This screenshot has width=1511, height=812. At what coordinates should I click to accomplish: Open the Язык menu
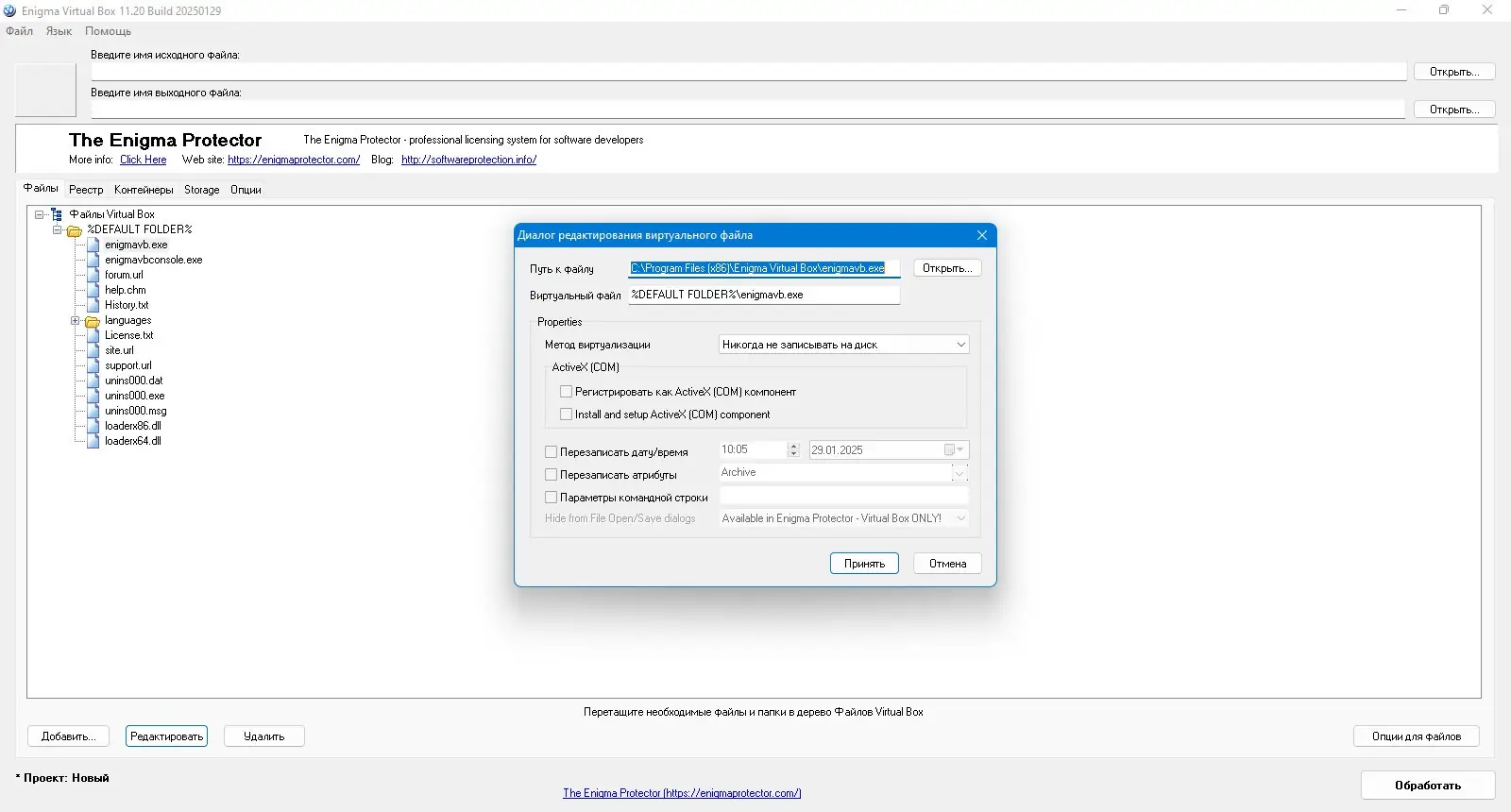[59, 31]
